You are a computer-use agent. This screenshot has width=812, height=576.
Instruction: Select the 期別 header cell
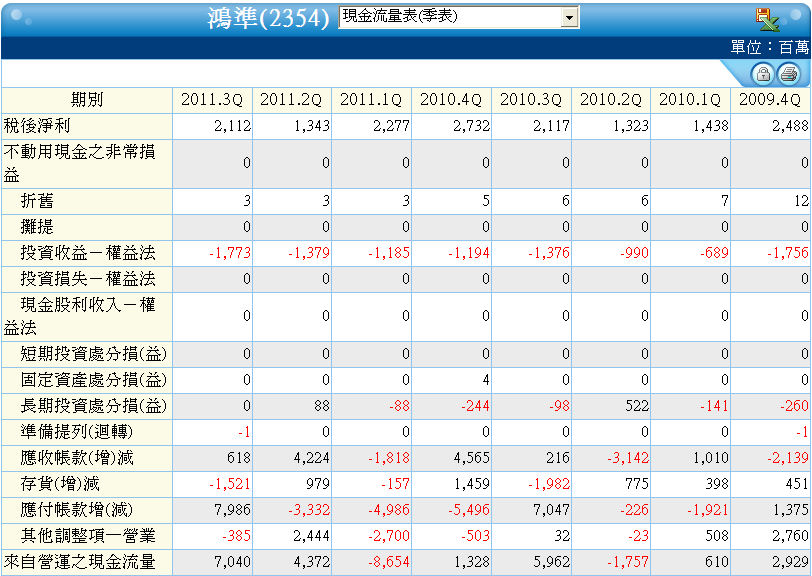point(87,99)
